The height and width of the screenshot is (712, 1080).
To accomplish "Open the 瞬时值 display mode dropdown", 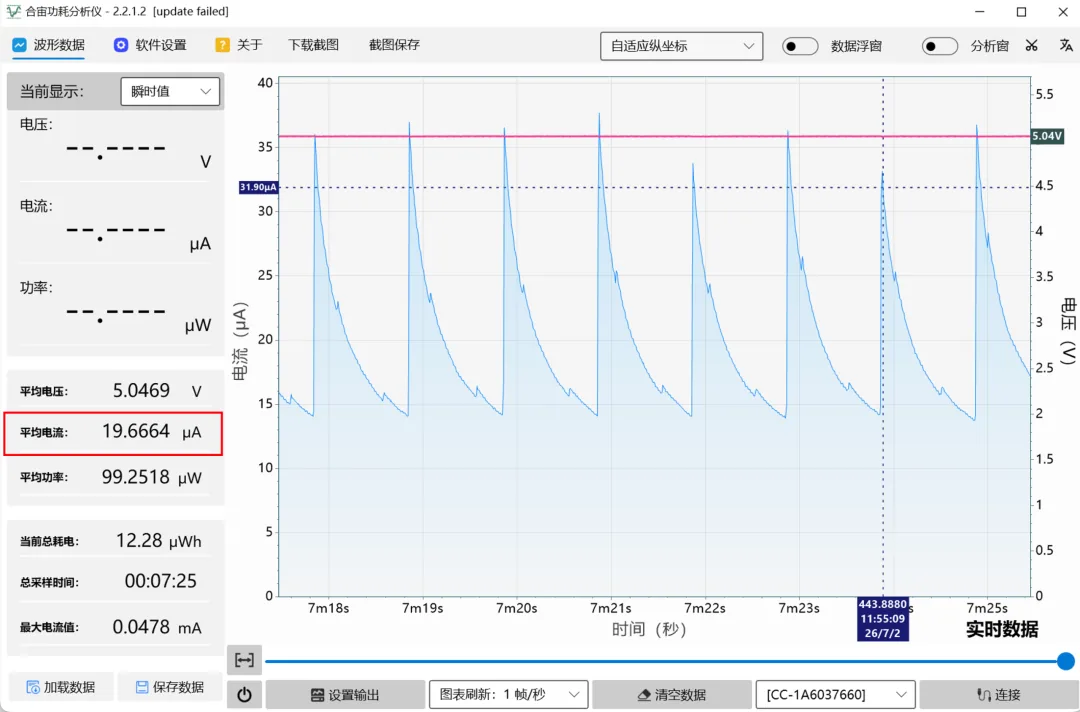I will click(x=170, y=91).
